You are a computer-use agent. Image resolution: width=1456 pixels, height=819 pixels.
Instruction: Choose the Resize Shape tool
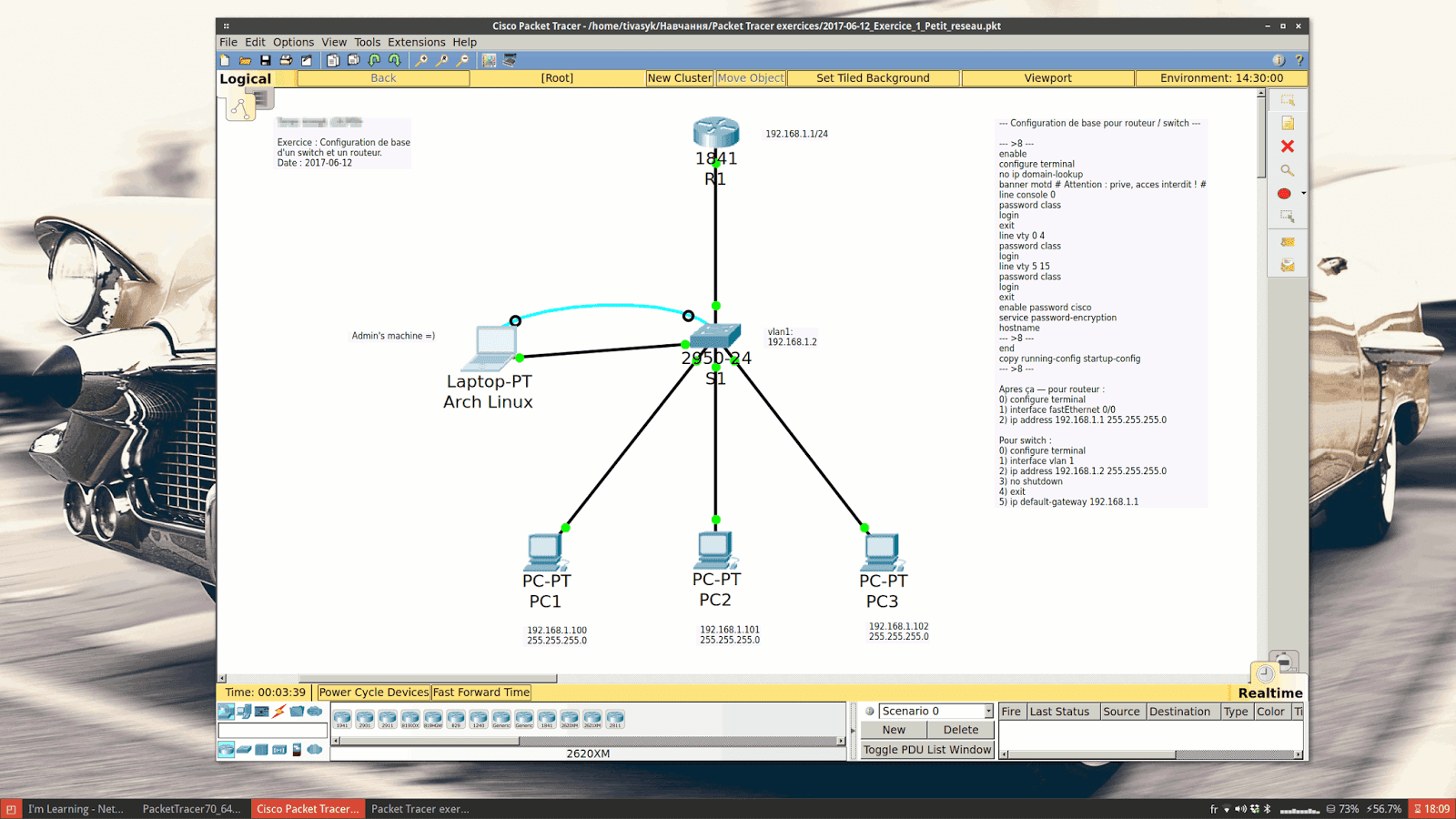coord(1287,217)
